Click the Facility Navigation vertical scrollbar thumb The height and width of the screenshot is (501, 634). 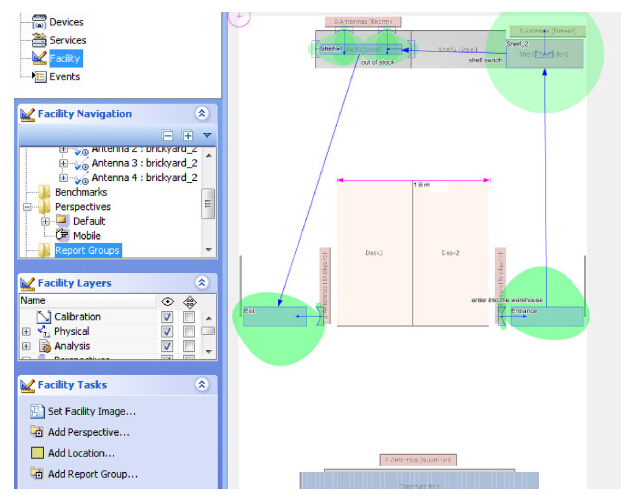click(207, 203)
